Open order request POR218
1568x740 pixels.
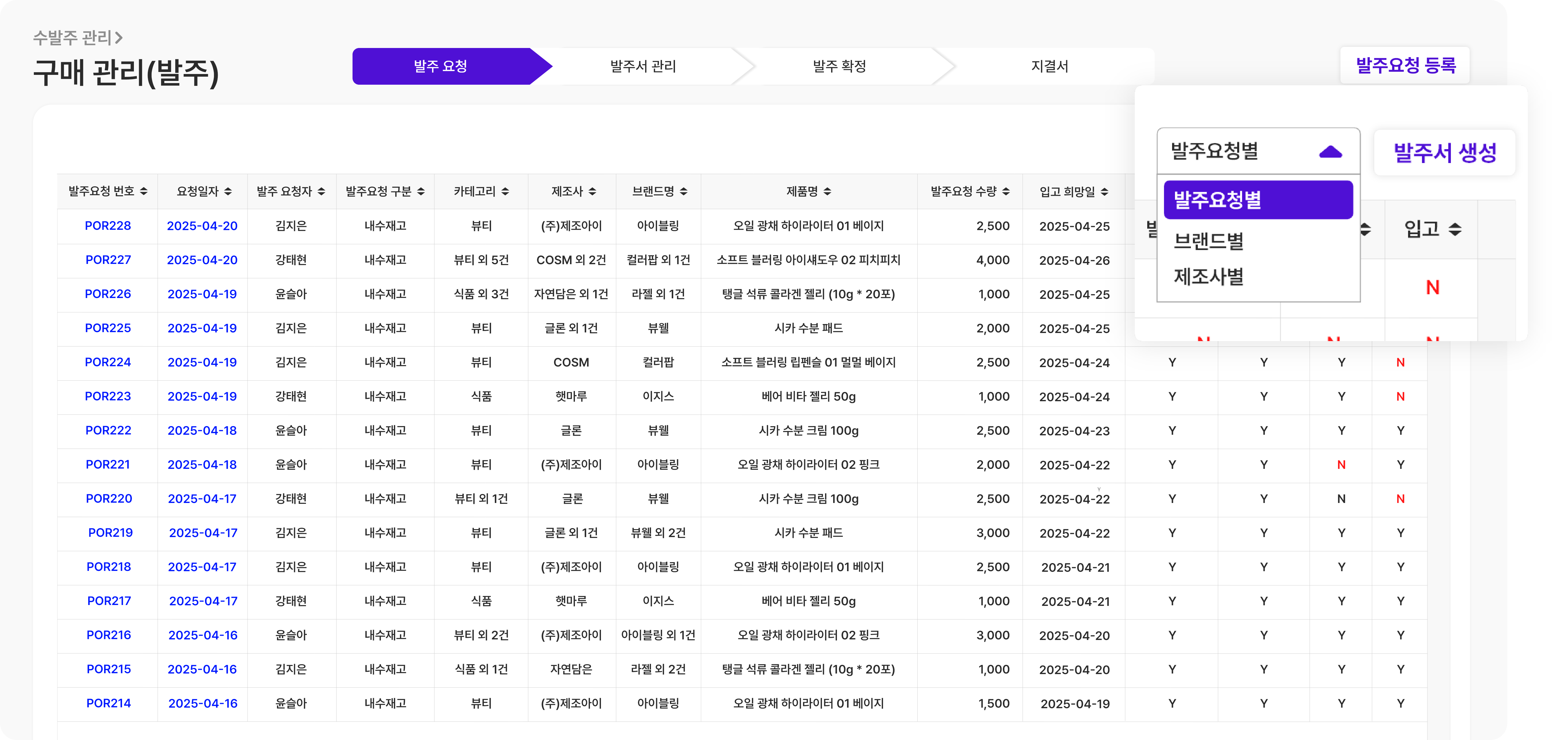[108, 567]
